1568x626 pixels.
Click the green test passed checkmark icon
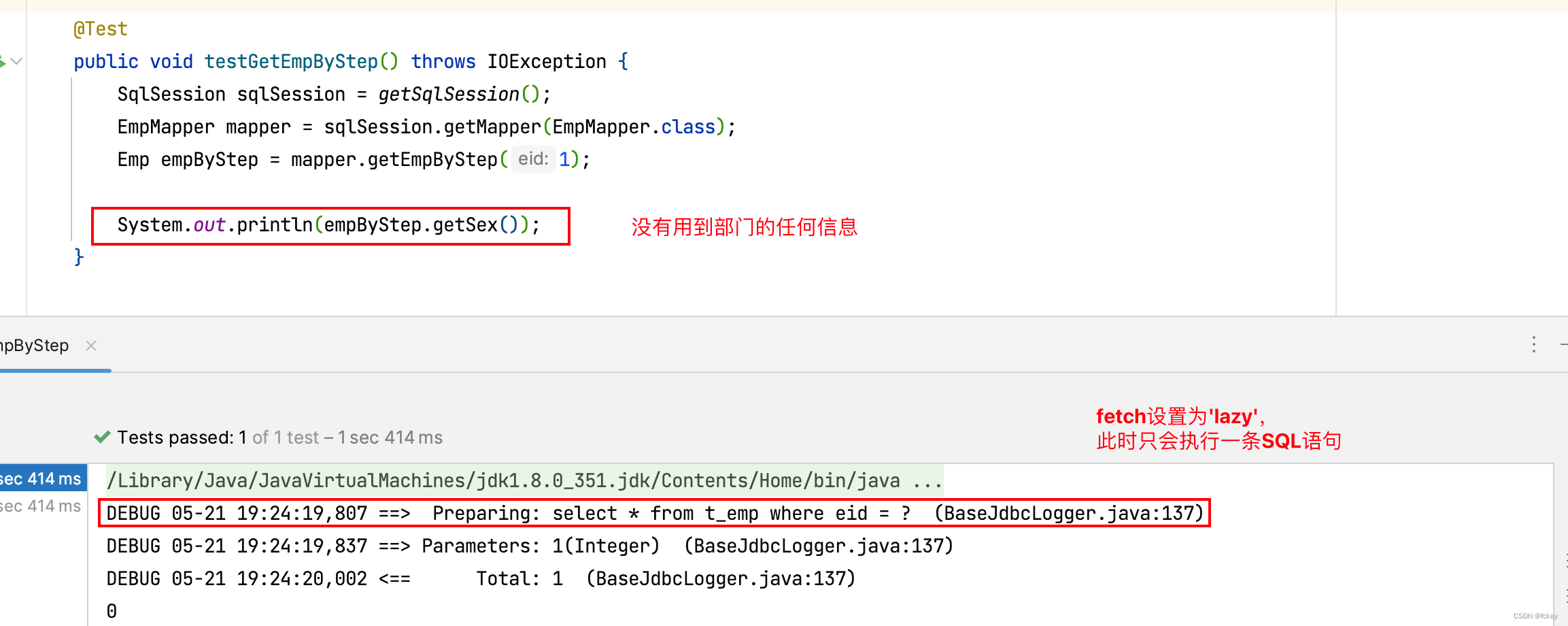pos(102,437)
